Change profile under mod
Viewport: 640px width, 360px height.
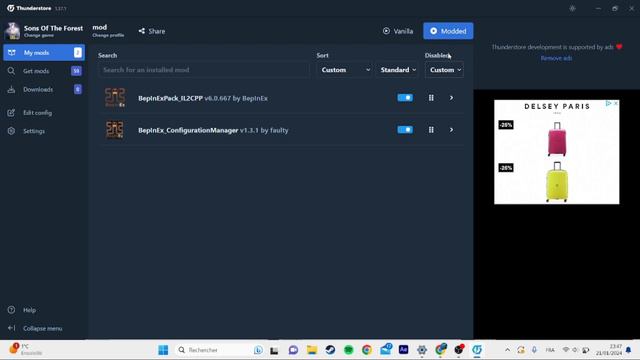pyautogui.click(x=108, y=36)
